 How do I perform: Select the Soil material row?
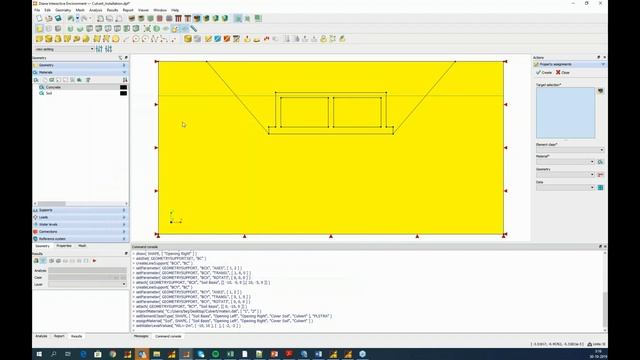click(80, 93)
